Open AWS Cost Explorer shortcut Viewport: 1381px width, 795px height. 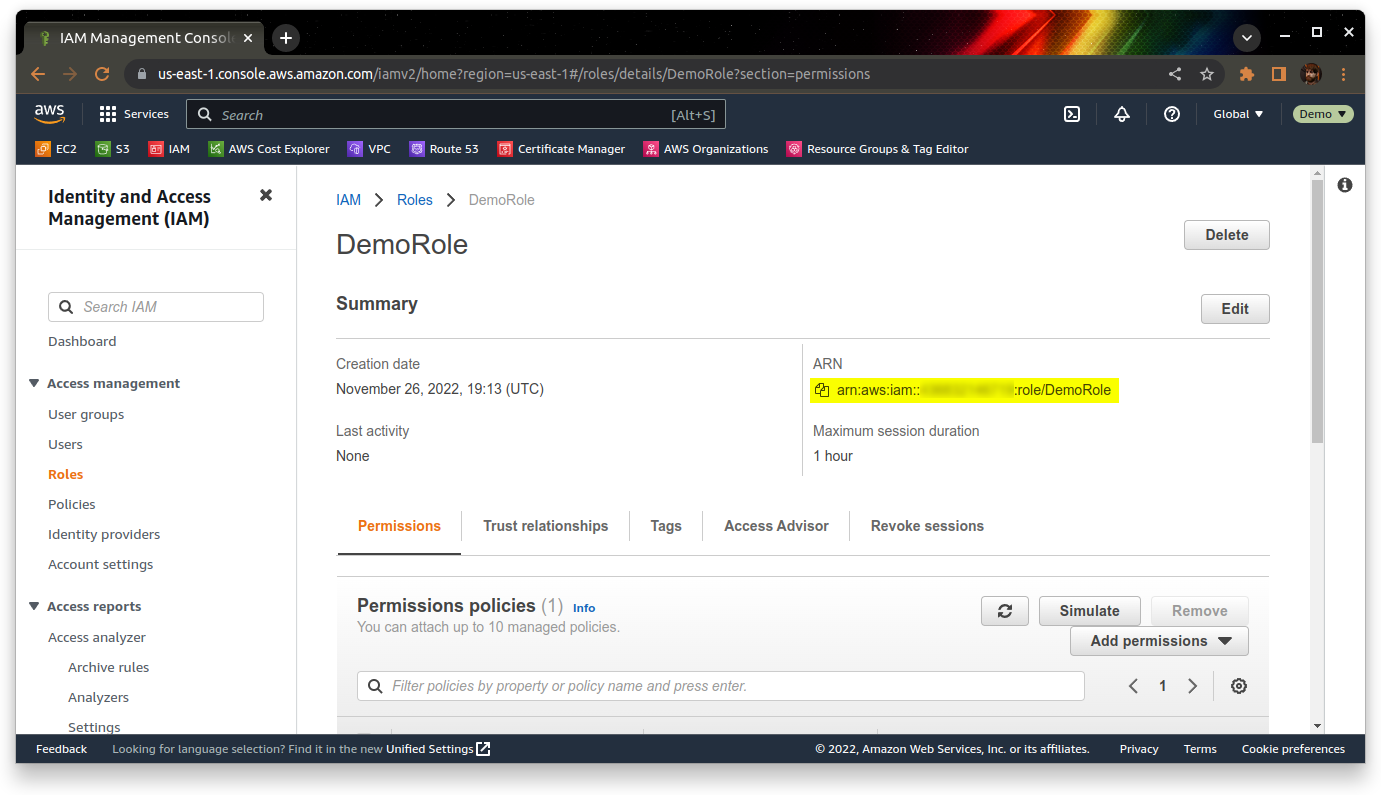pos(269,149)
